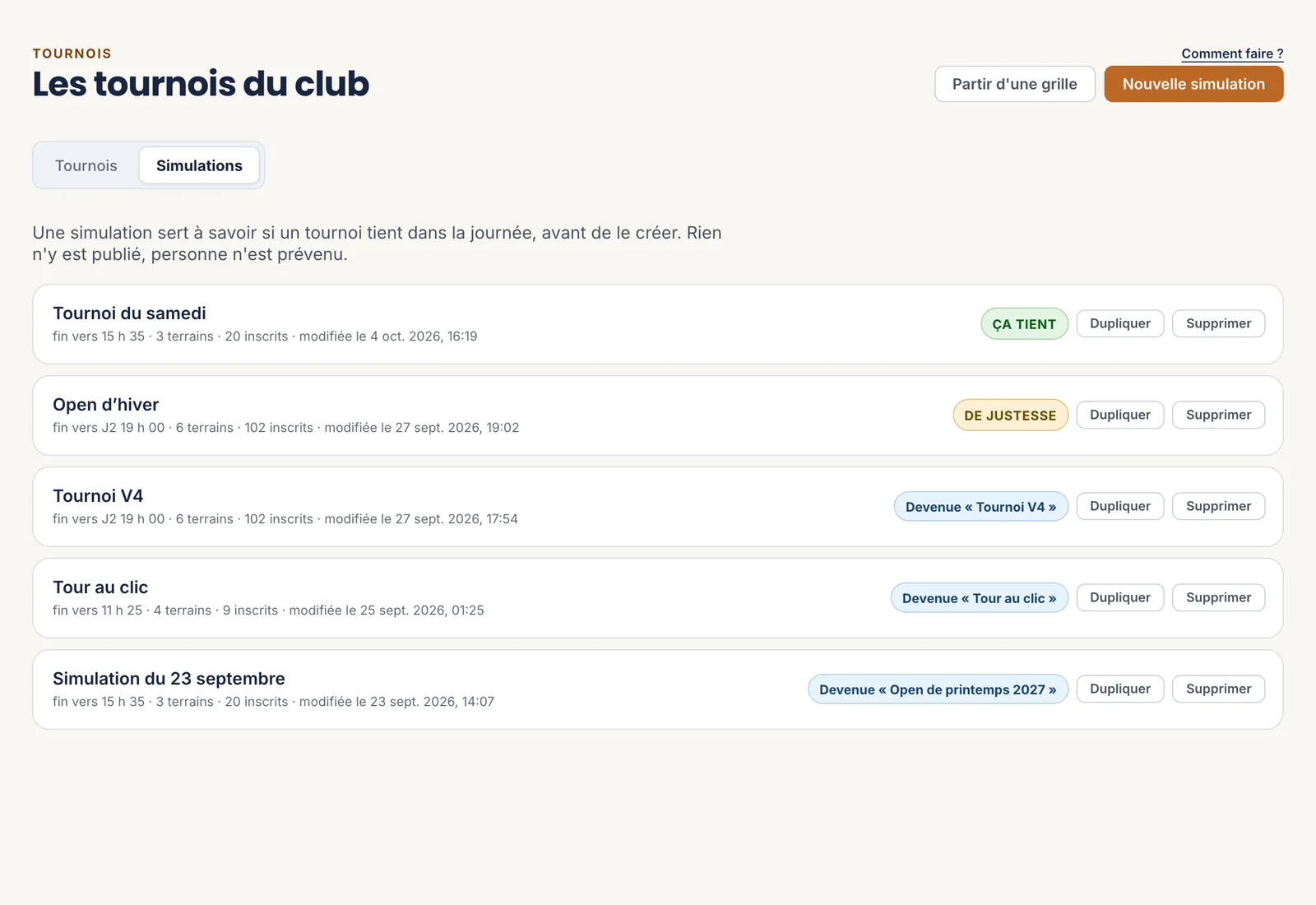Duplicate the Tour au clic simulation
Viewport: 1316px width, 905px height.
pos(1120,597)
